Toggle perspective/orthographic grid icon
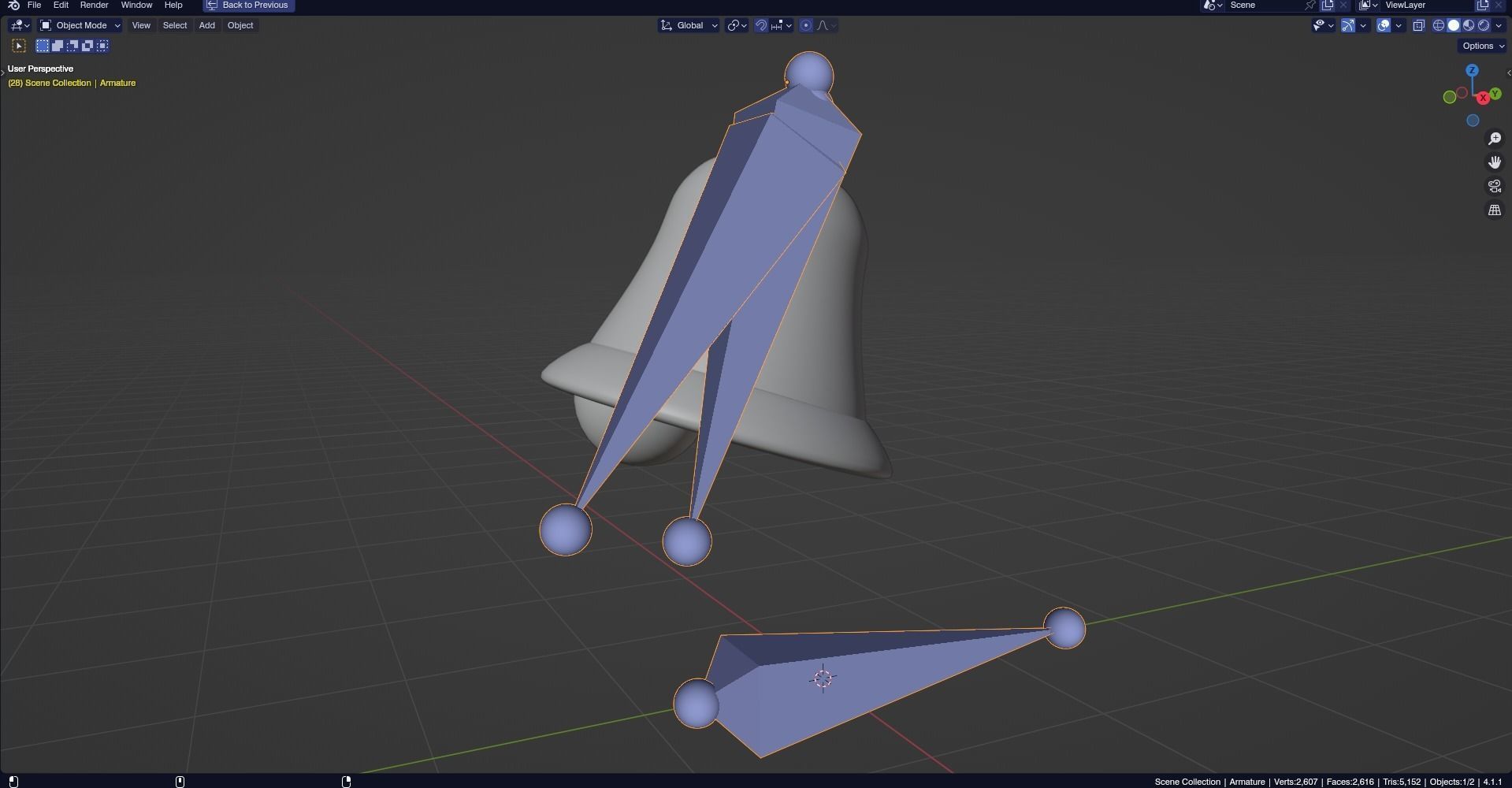The height and width of the screenshot is (788, 1512). click(1495, 210)
